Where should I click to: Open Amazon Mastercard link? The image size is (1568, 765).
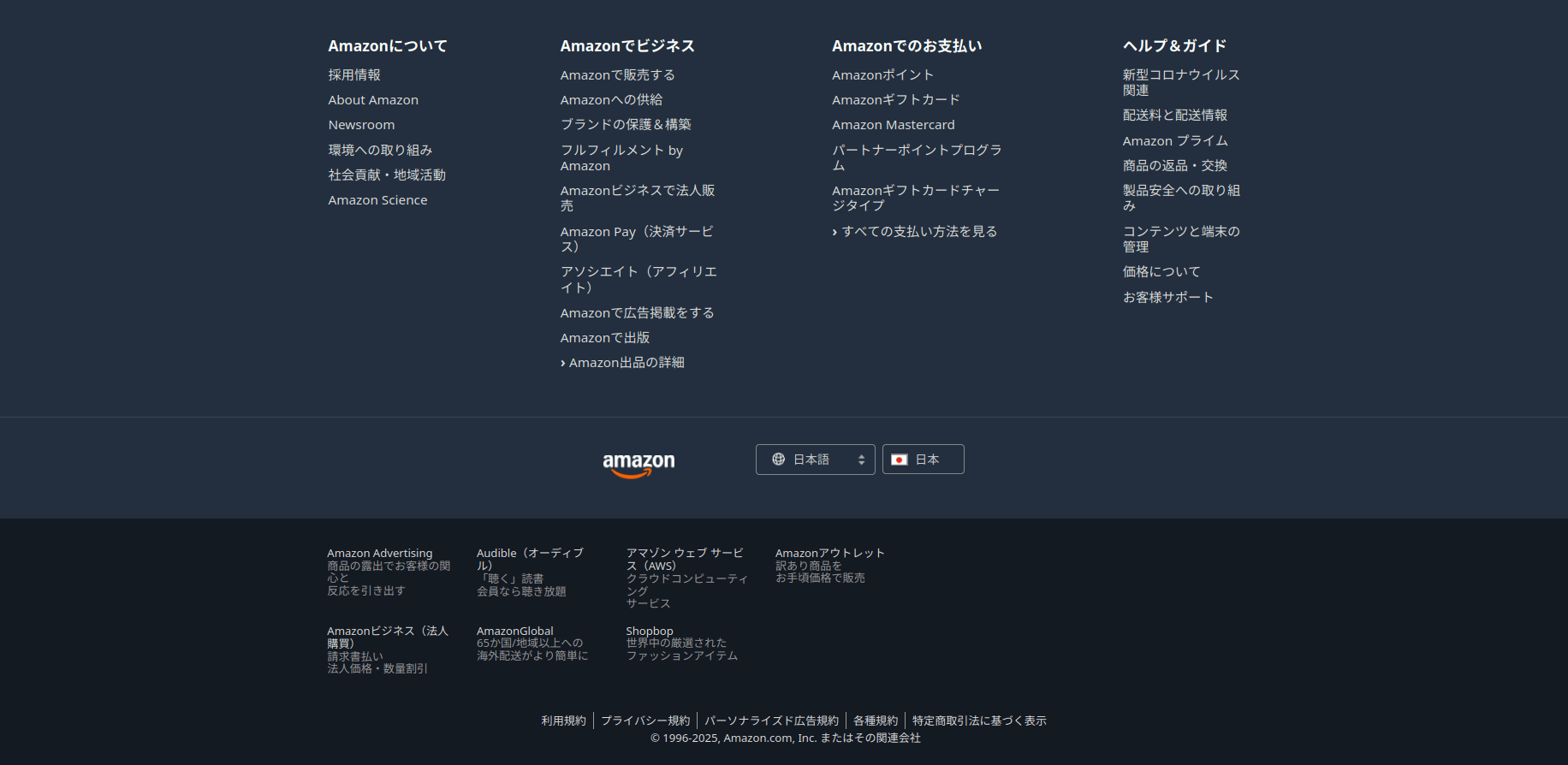[893, 125]
